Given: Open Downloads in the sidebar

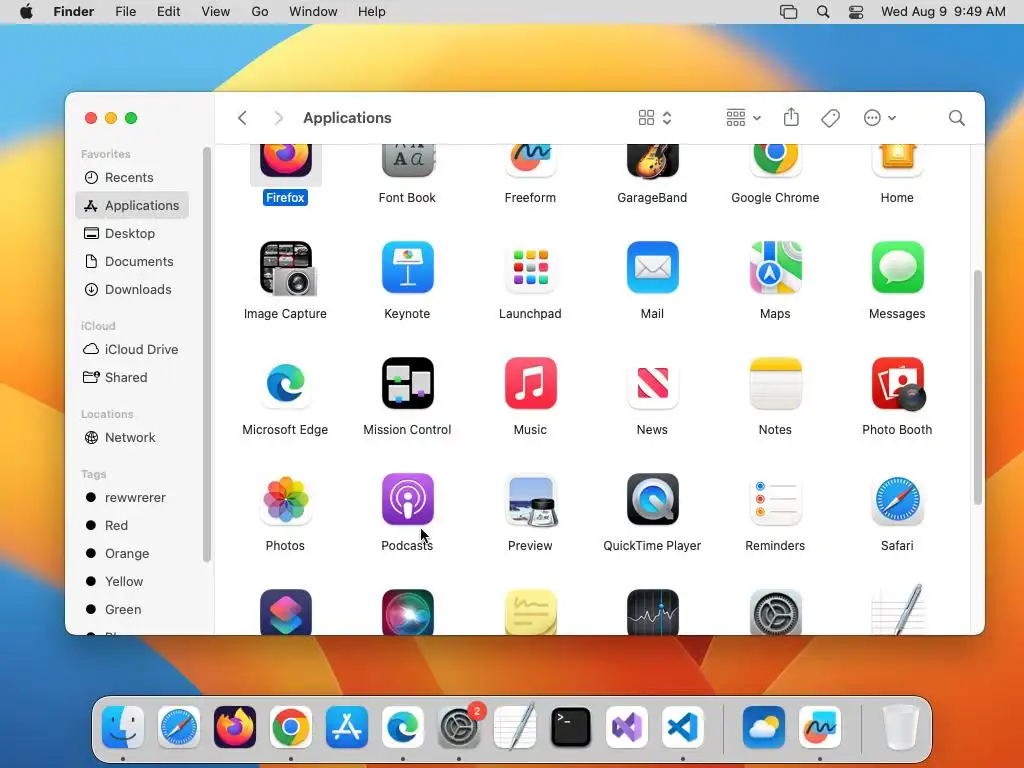Looking at the screenshot, I should 132,290.
